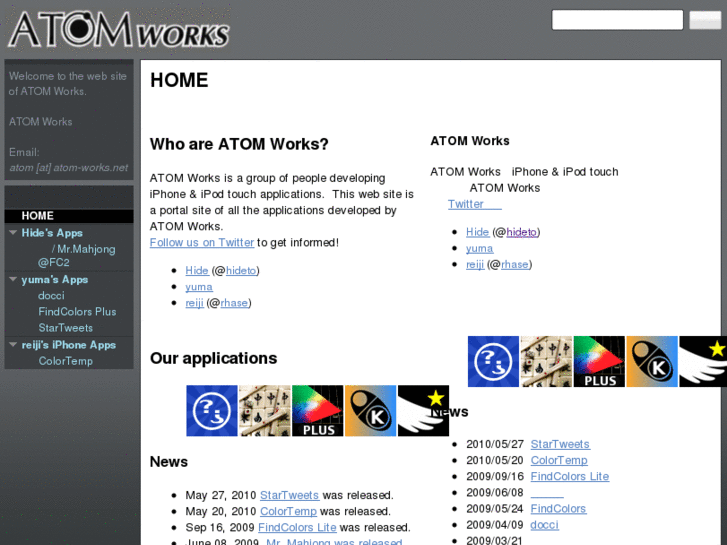727x545 pixels.
Task: Open the hideto link in the right column list
Action: 522,232
